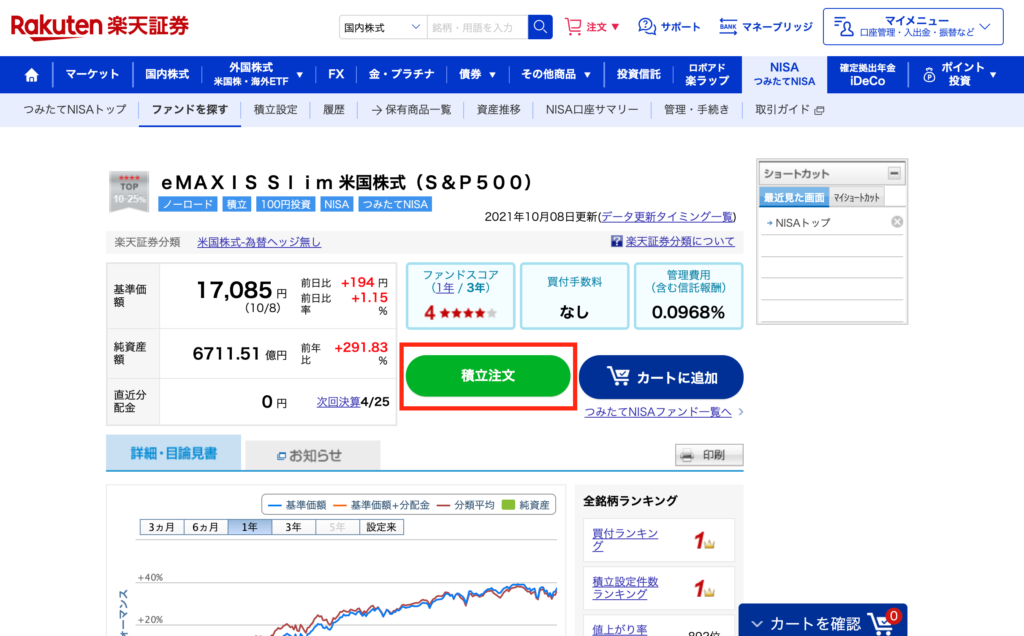Open 積立設定 sub-tab

click(x=275, y=110)
